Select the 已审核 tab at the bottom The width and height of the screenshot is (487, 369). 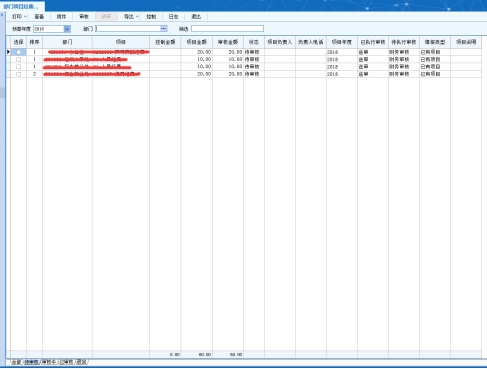click(66, 362)
